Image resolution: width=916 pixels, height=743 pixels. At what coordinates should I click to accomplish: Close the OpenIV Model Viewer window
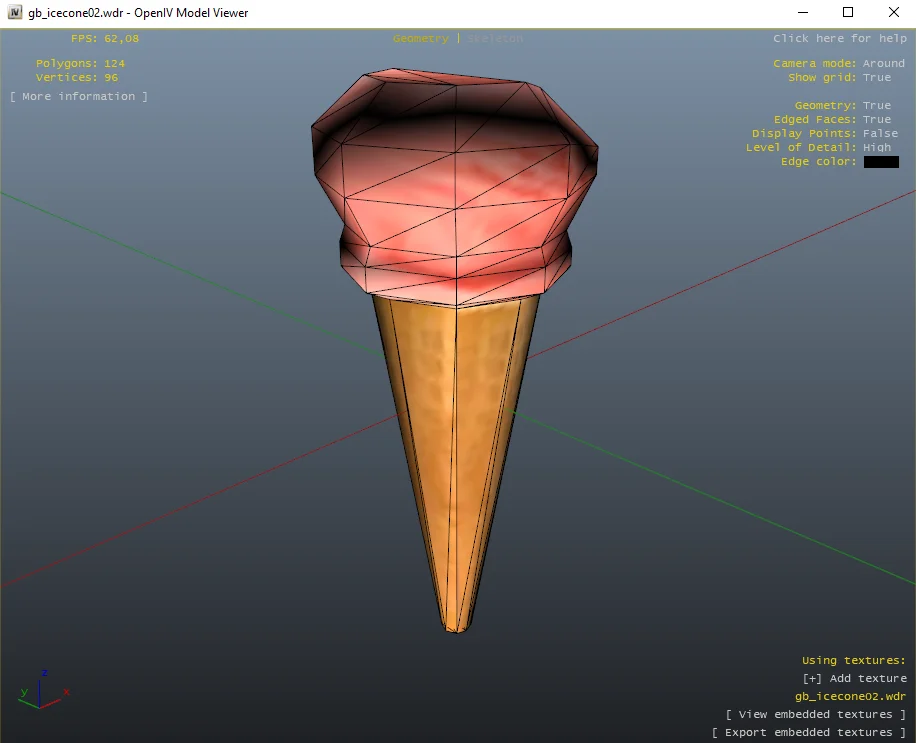893,13
